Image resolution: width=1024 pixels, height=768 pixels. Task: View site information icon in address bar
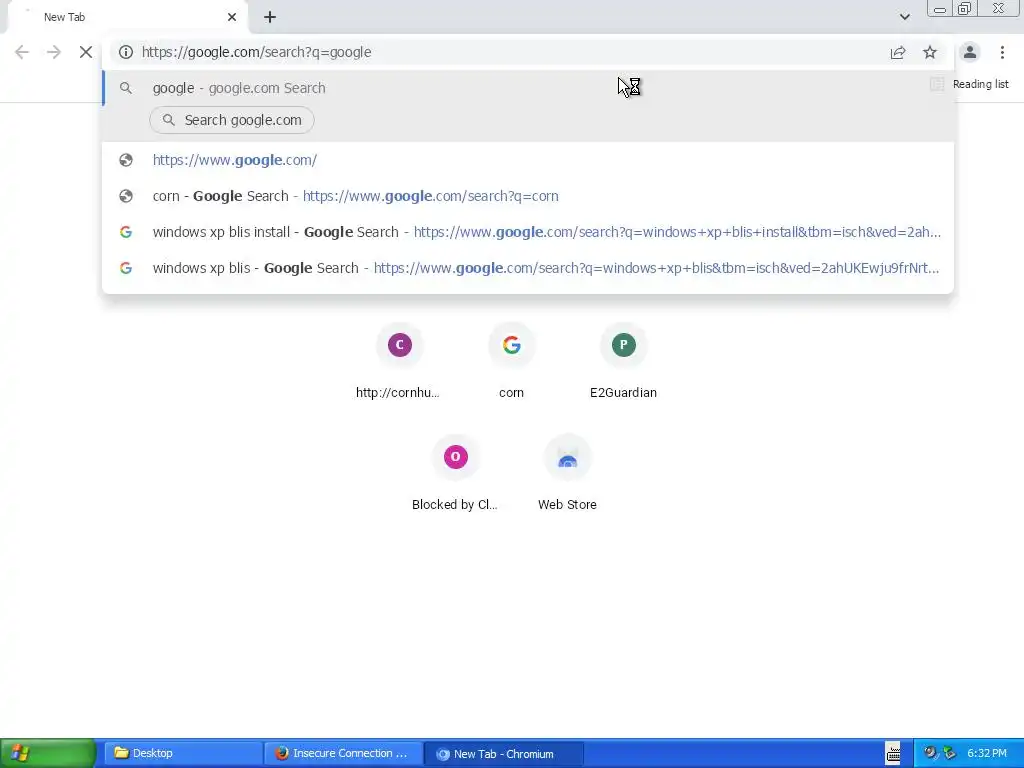click(x=126, y=52)
